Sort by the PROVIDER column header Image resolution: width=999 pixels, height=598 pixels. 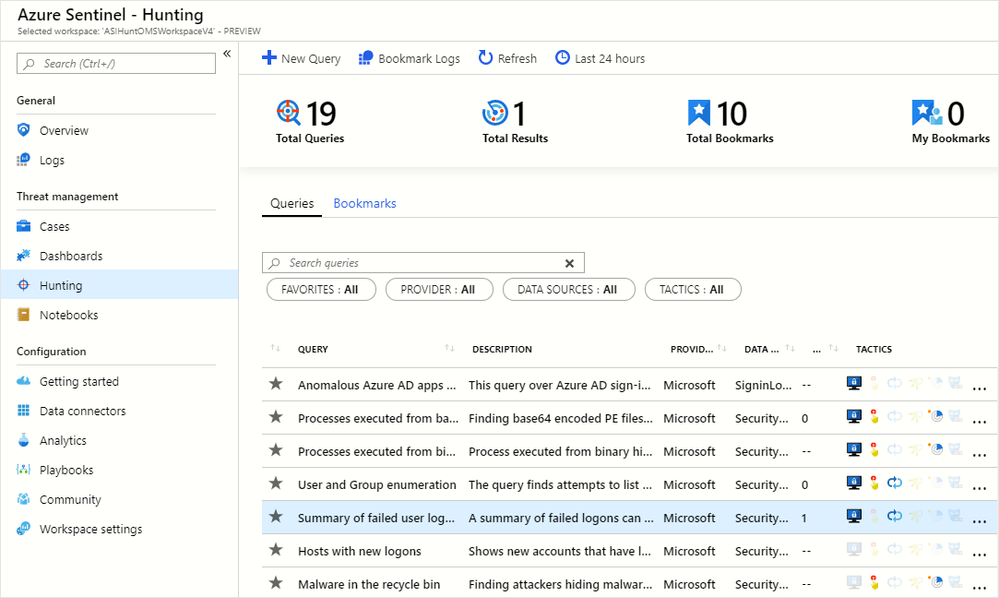pyautogui.click(x=692, y=349)
